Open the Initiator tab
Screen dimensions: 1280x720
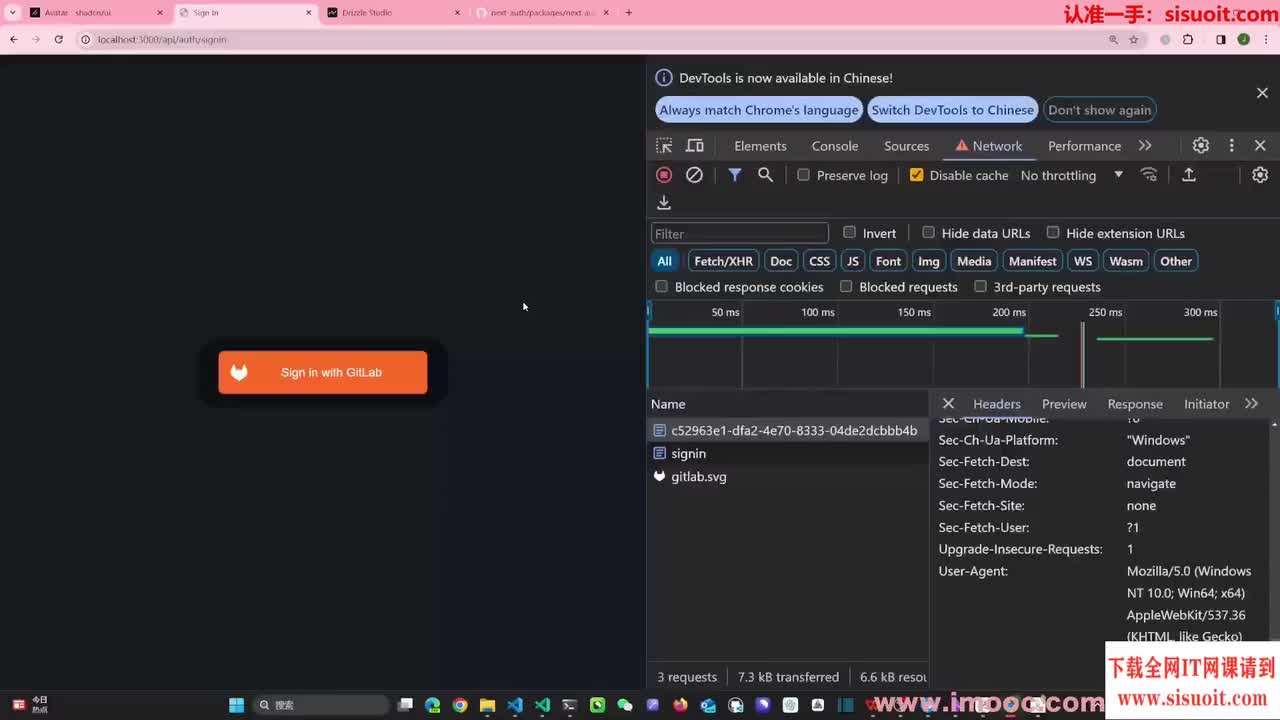click(x=1206, y=404)
